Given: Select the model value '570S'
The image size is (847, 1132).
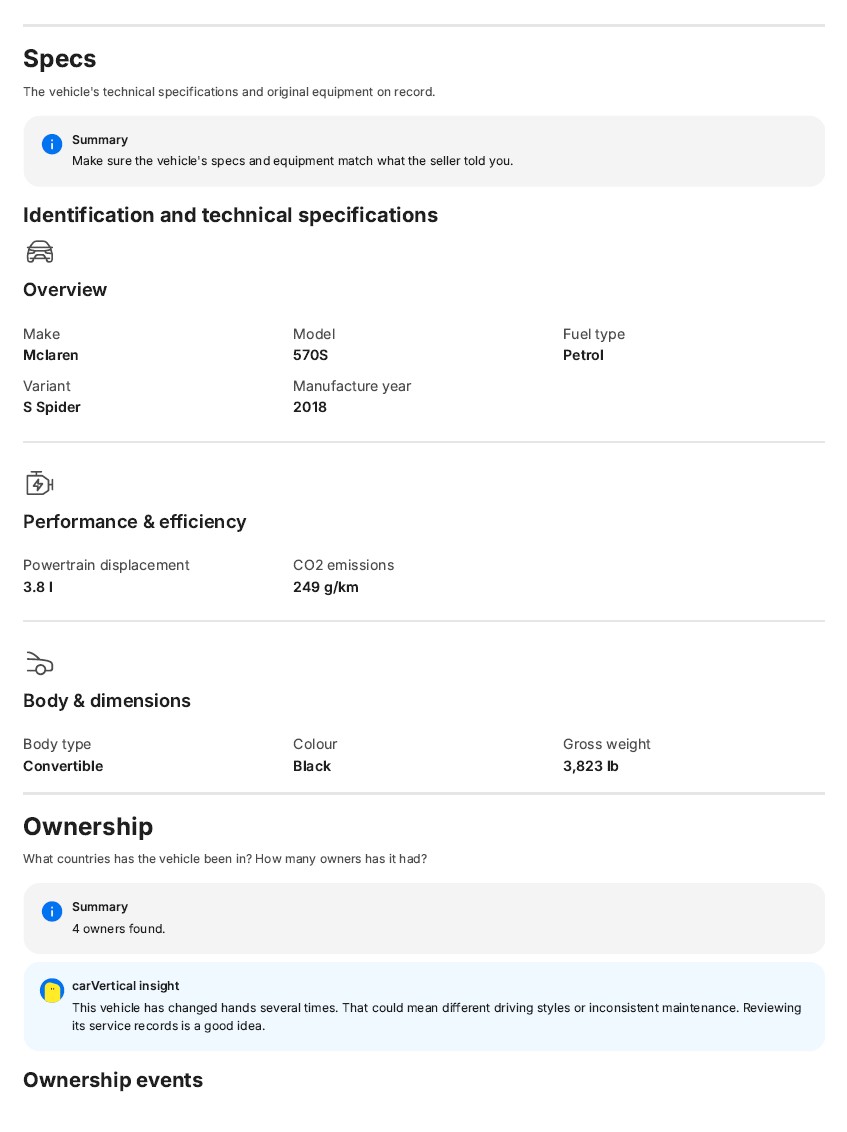Looking at the screenshot, I should click(310, 355).
